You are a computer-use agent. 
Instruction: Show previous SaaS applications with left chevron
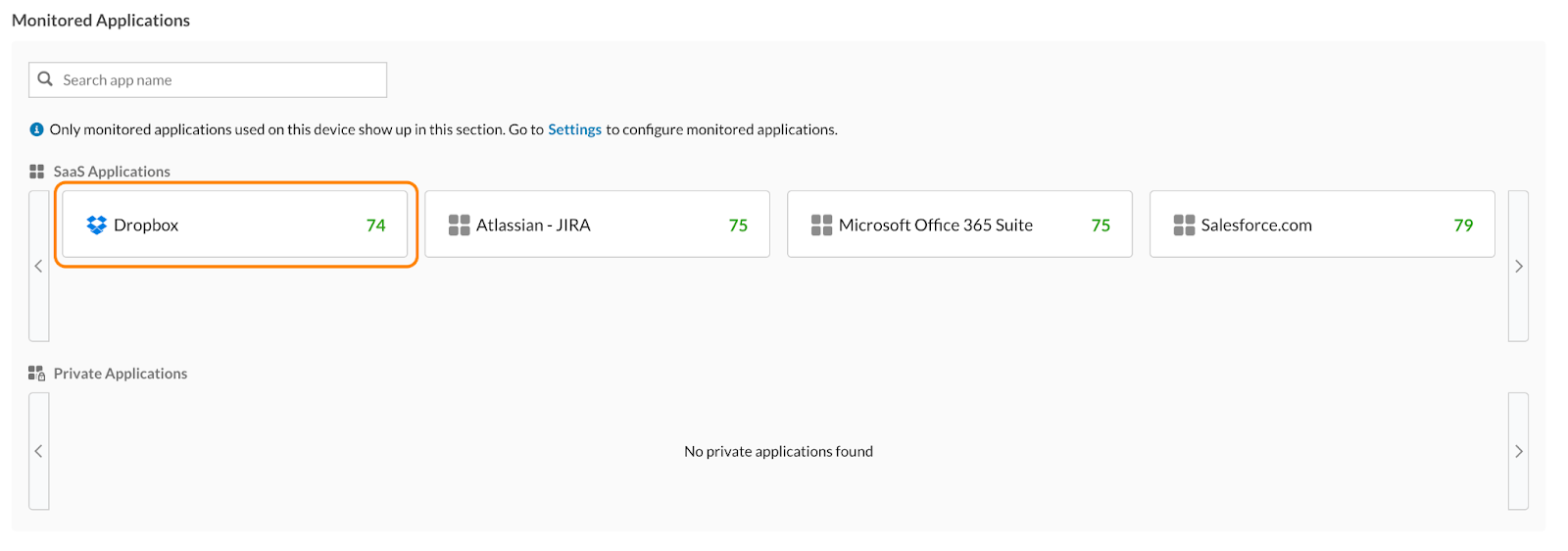click(39, 266)
